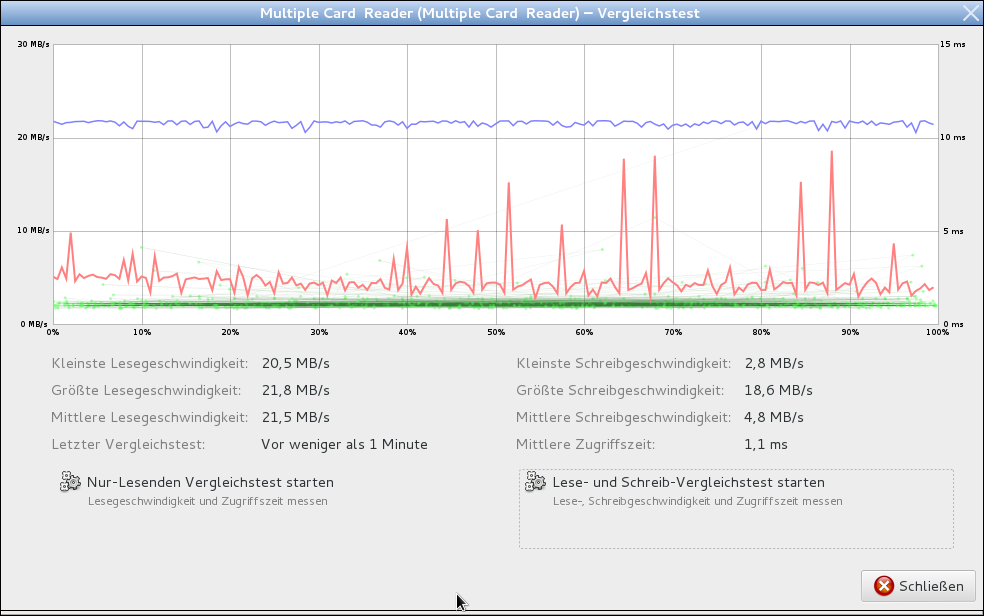
Task: Click the 15 ms axis label
Action: pyautogui.click(x=953, y=44)
